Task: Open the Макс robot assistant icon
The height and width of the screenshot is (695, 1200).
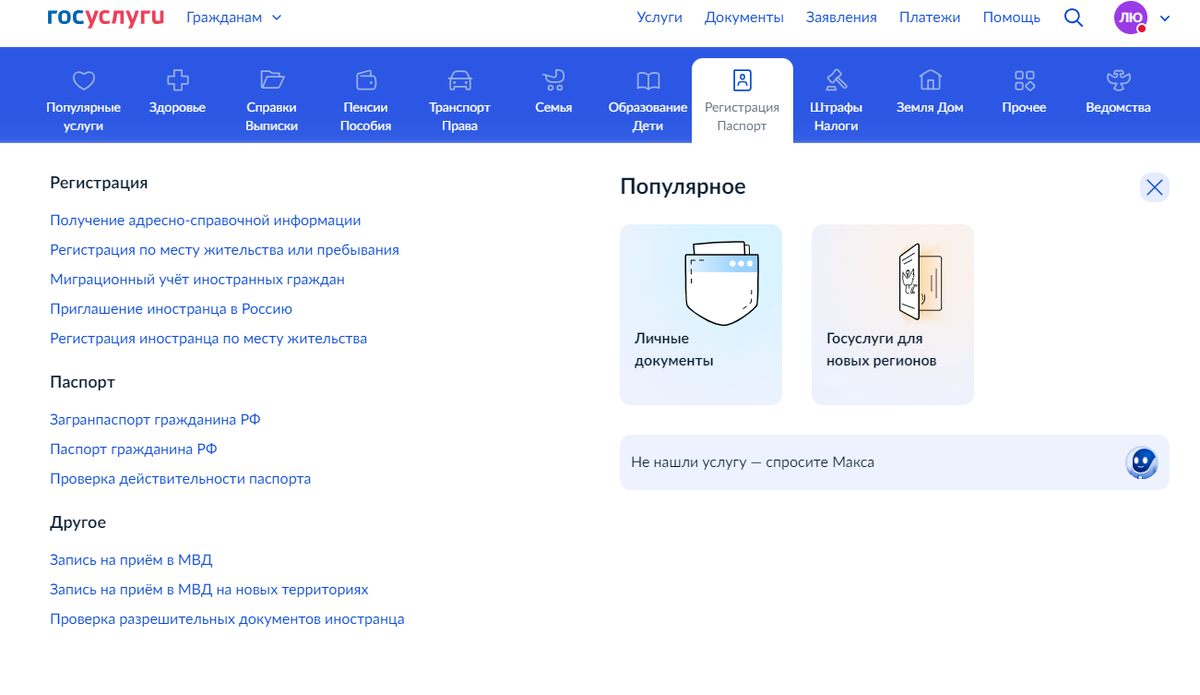Action: [x=1142, y=462]
